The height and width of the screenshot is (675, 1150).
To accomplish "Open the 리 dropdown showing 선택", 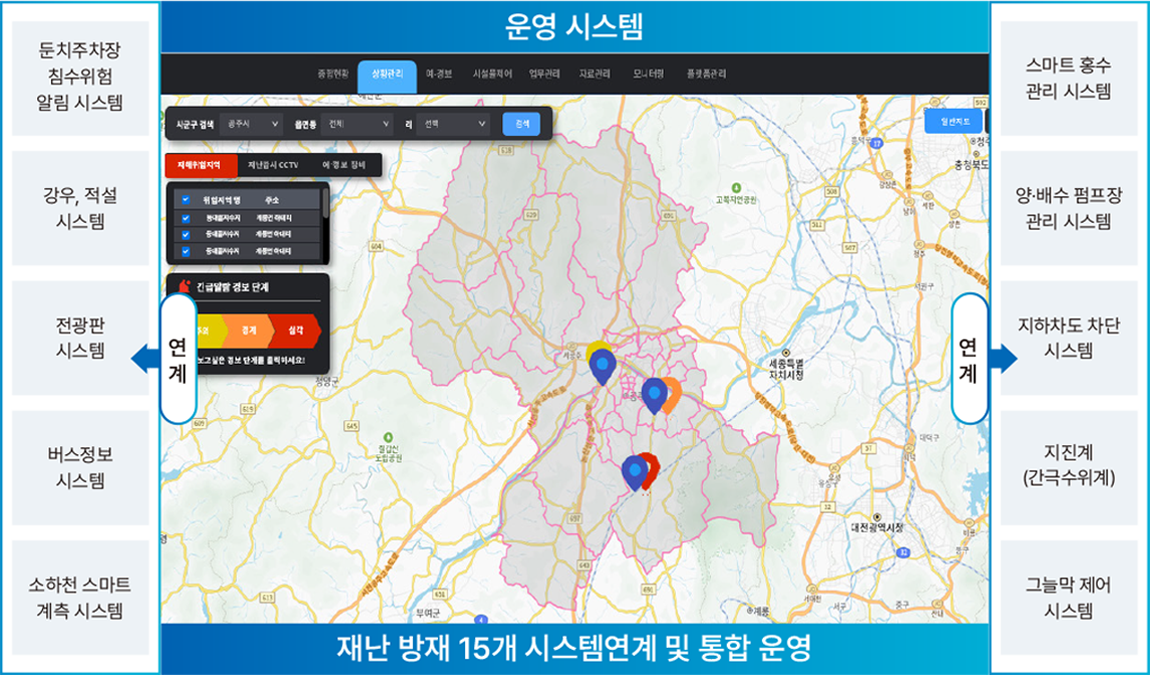I will pos(453,124).
